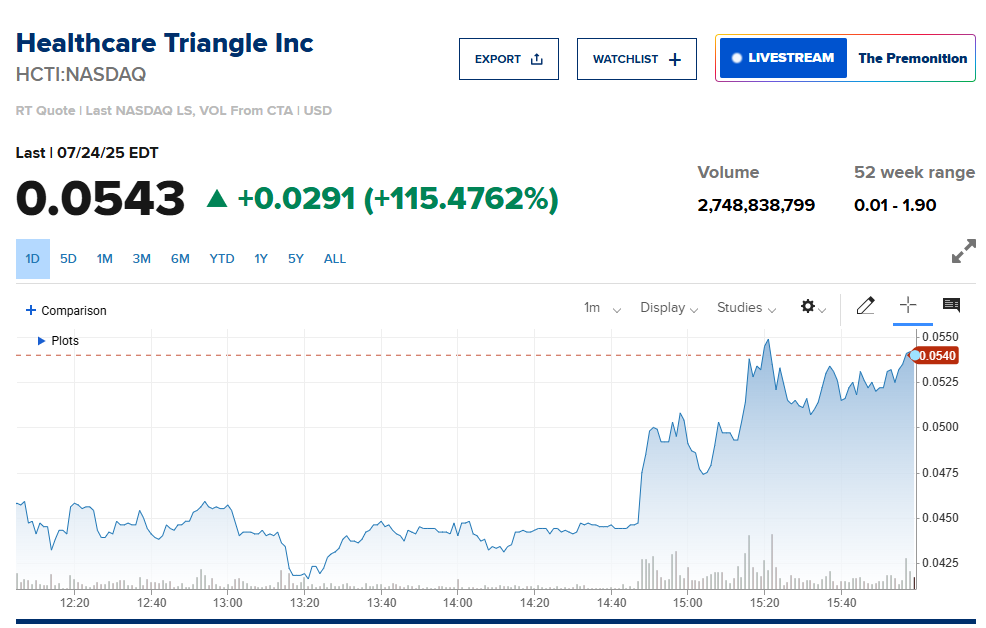
Task: Select the 1Y chart range
Action: pos(261,259)
